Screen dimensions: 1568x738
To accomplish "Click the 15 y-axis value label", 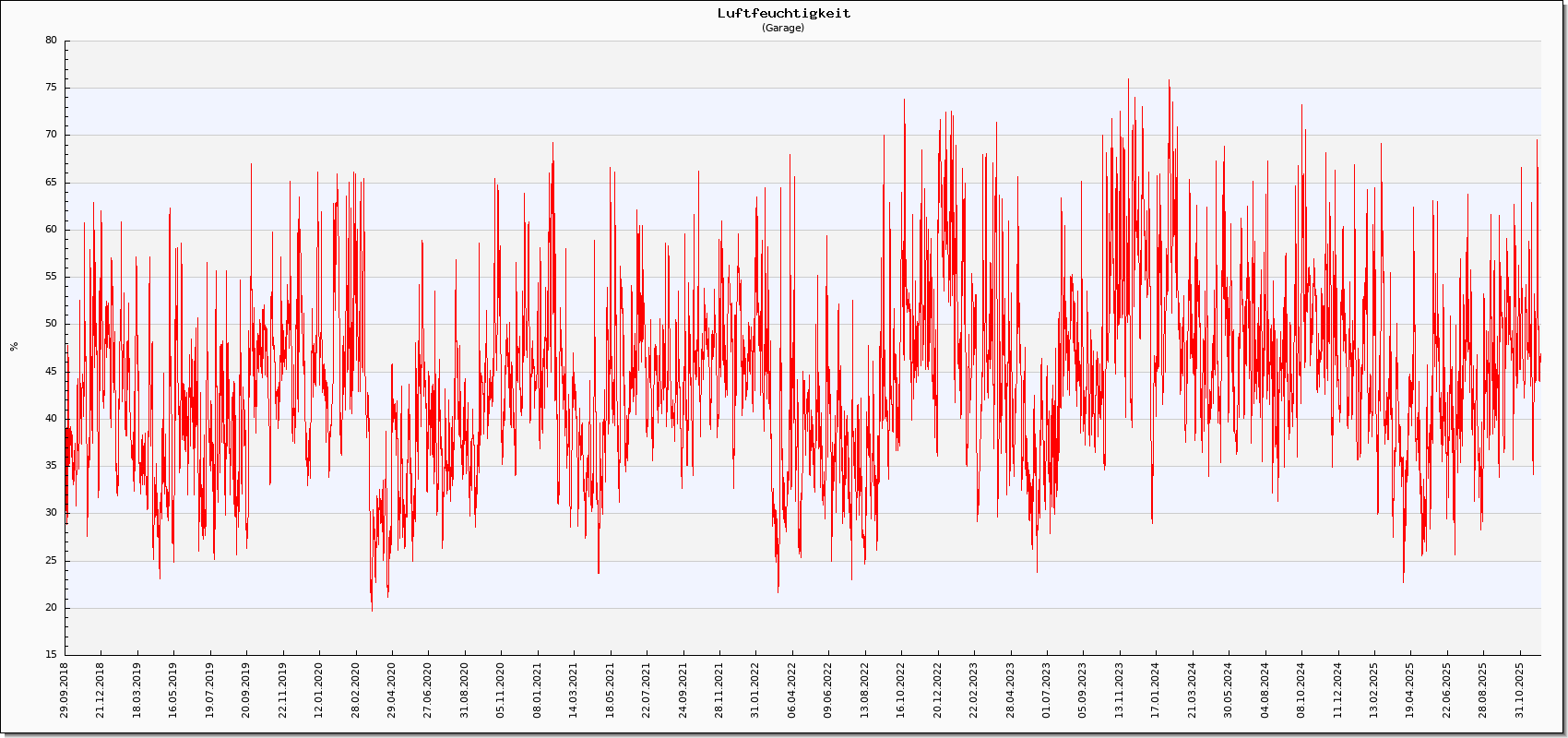I will (51, 655).
